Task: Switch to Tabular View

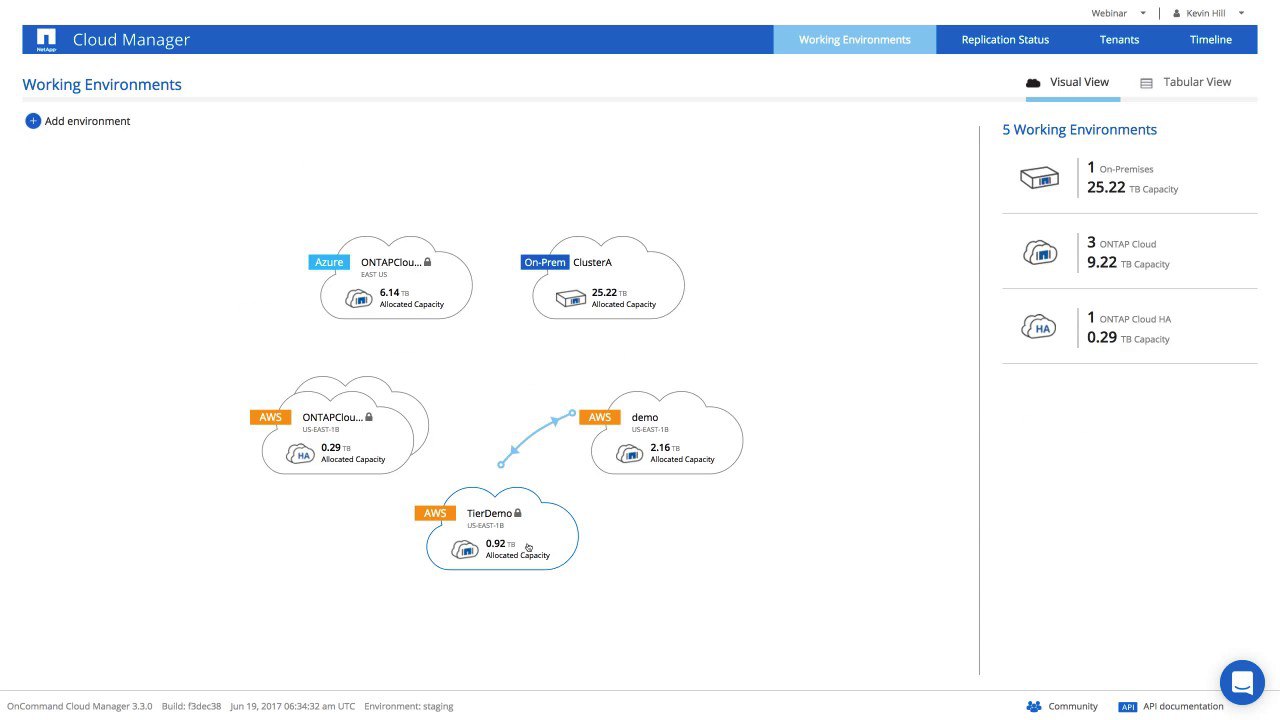Action: [1186, 83]
